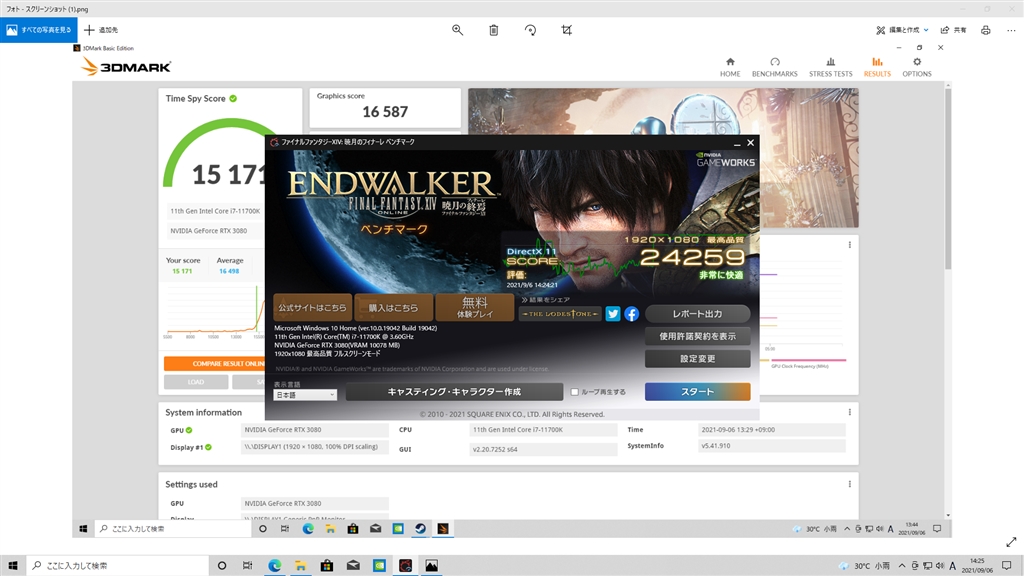Select the RESULTS tab in 3DMark

(x=877, y=67)
